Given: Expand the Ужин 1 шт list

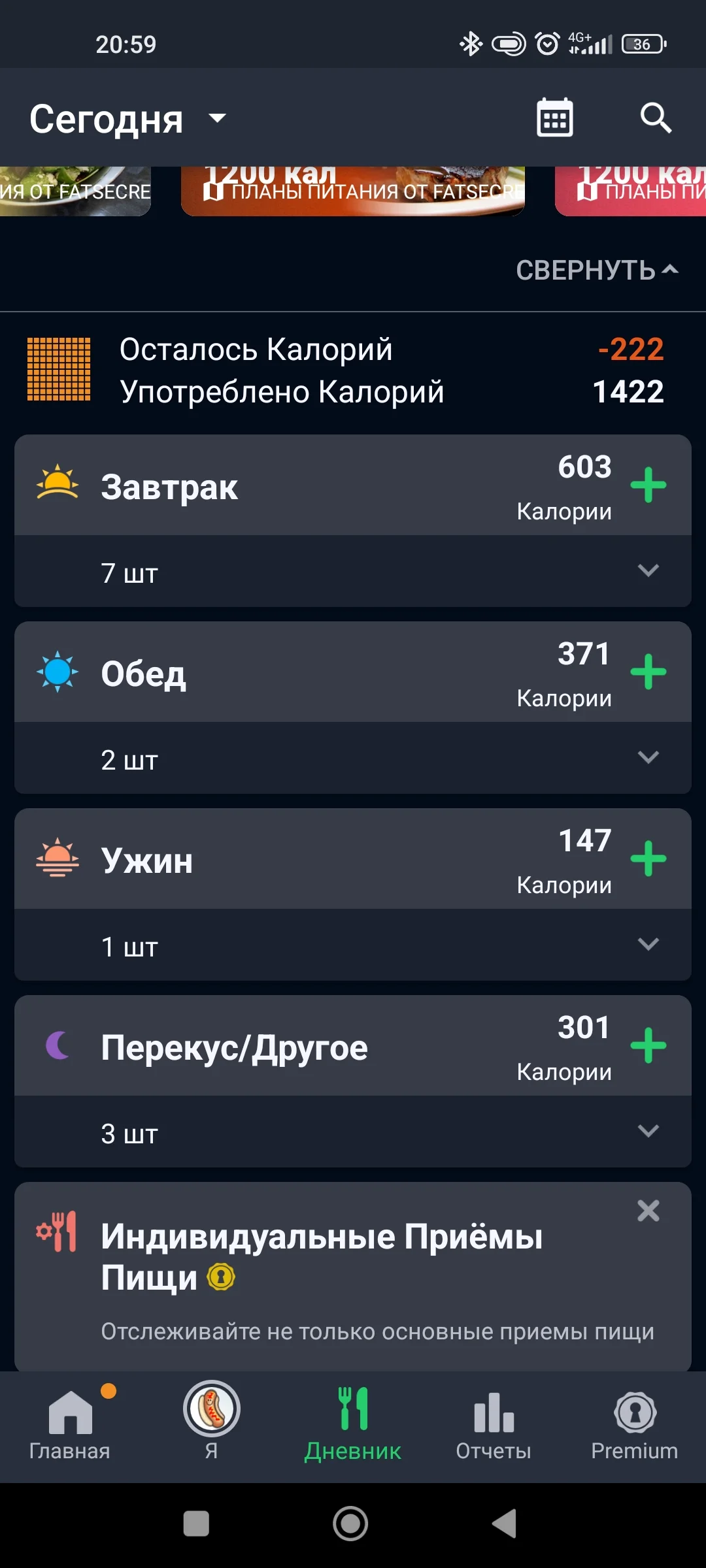Looking at the screenshot, I should pos(647,945).
